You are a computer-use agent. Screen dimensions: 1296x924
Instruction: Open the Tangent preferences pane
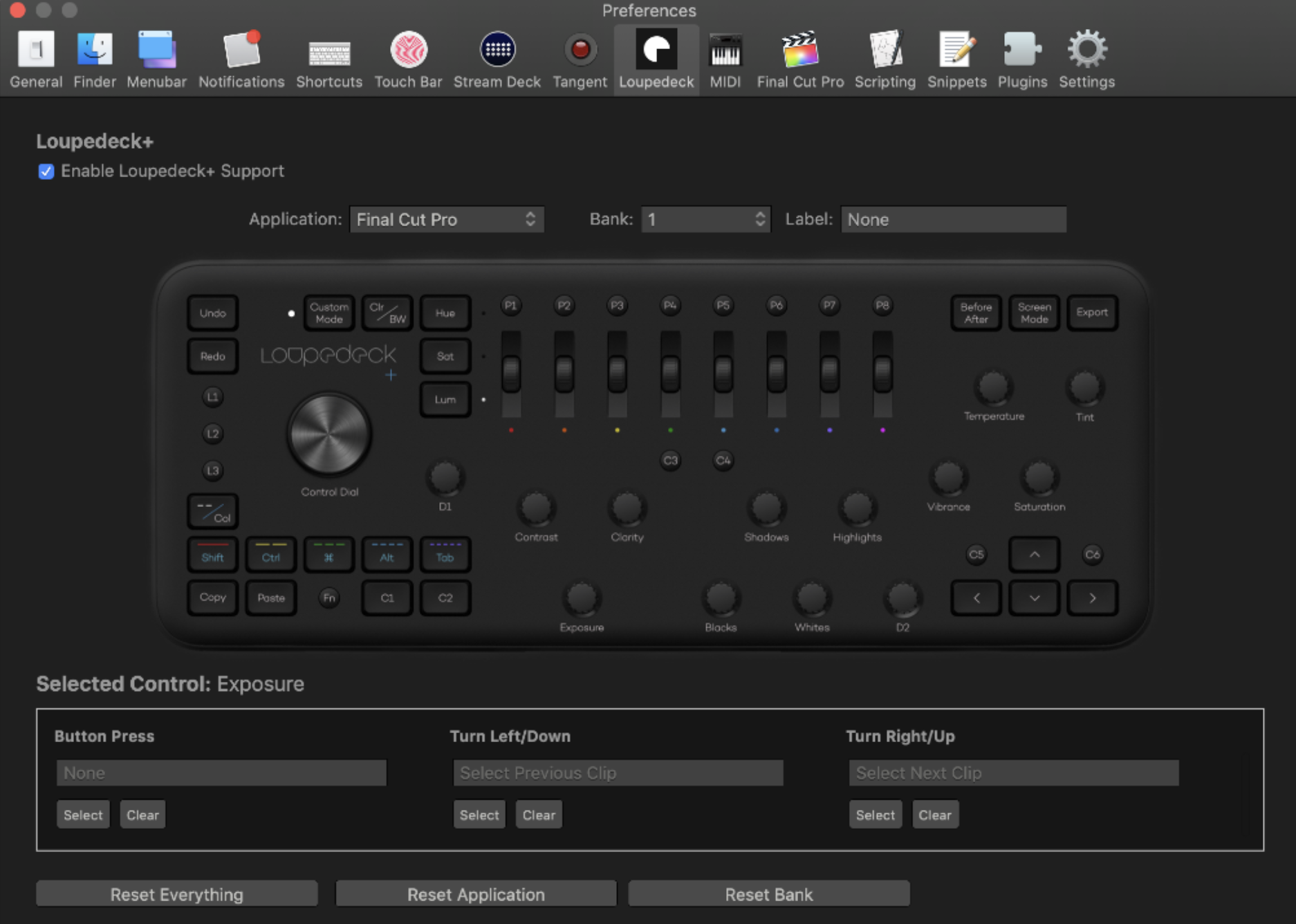(580, 60)
